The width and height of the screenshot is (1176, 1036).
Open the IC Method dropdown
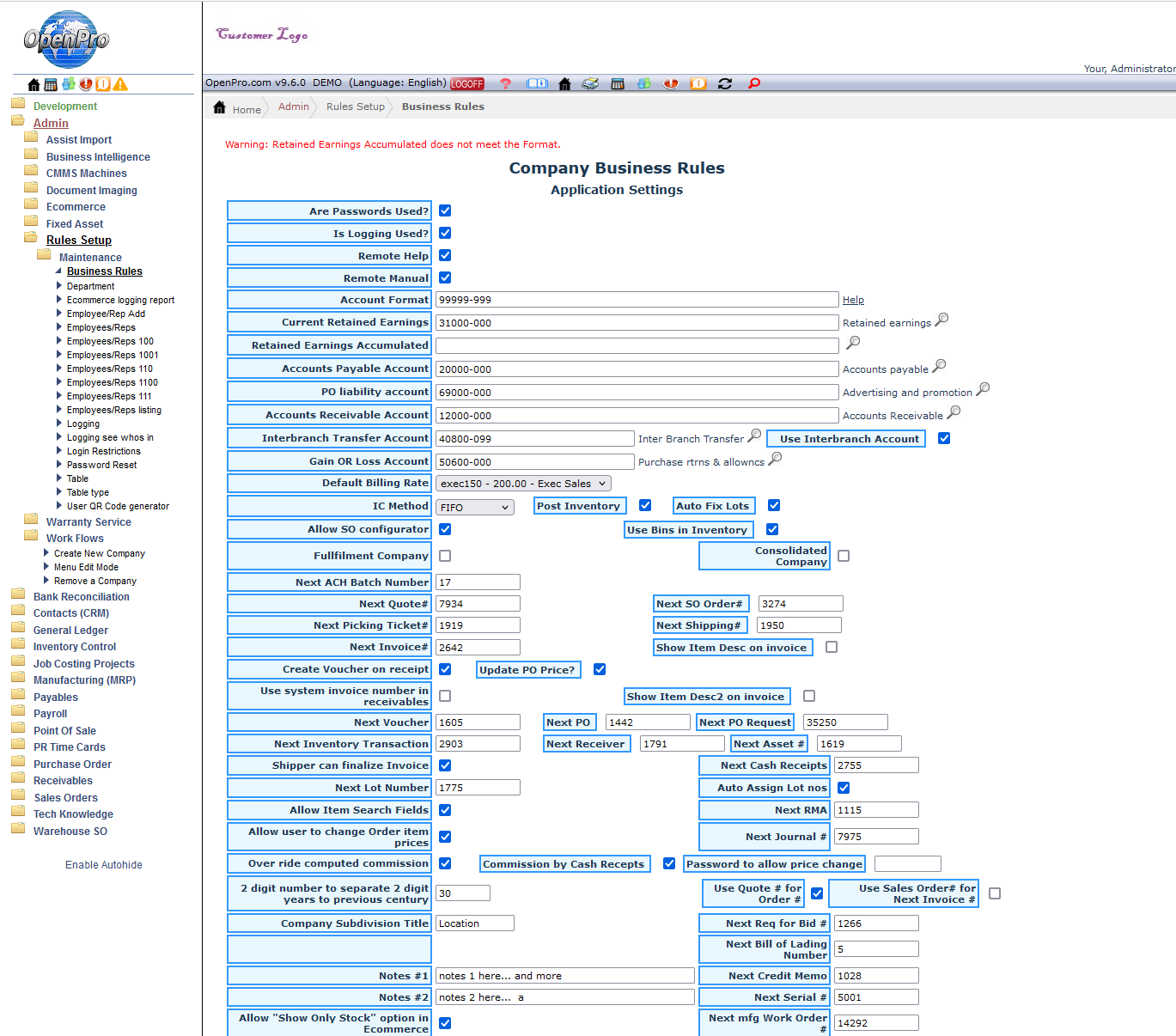pos(475,508)
